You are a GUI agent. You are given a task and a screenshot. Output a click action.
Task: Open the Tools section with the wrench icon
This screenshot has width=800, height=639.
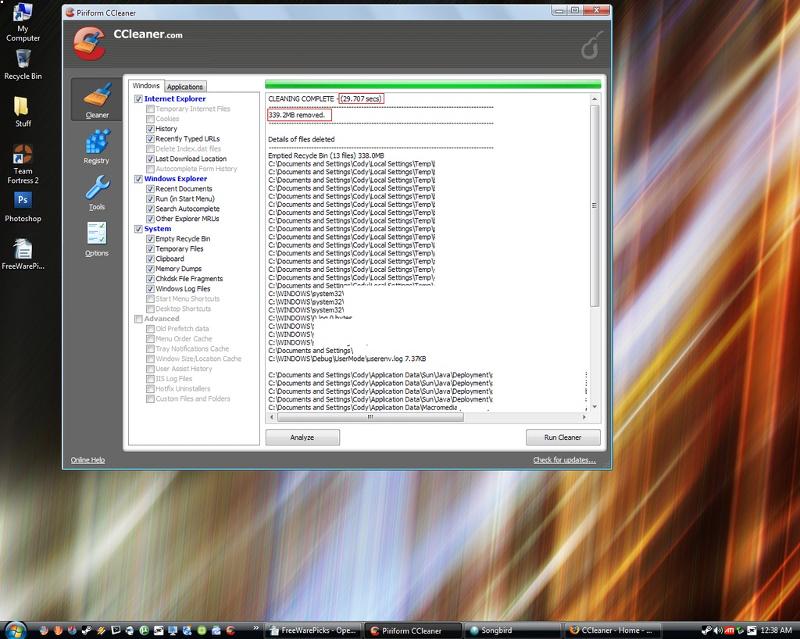coord(97,193)
